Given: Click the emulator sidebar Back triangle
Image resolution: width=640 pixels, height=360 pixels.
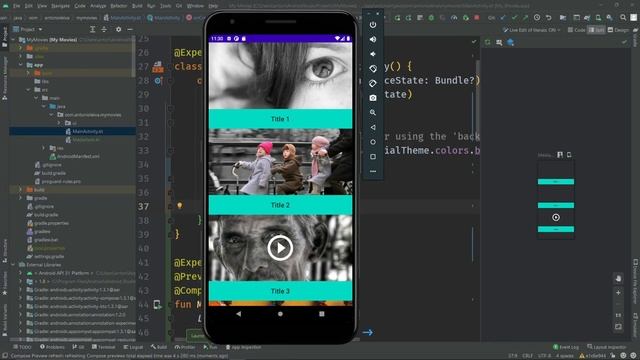Looking at the screenshot, I should point(373,127).
